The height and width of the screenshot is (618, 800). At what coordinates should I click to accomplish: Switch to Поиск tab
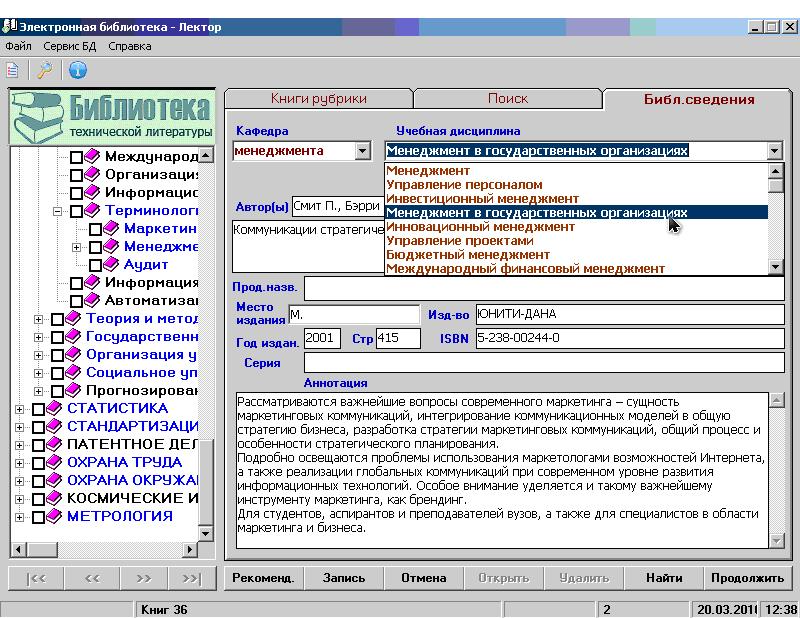(508, 98)
